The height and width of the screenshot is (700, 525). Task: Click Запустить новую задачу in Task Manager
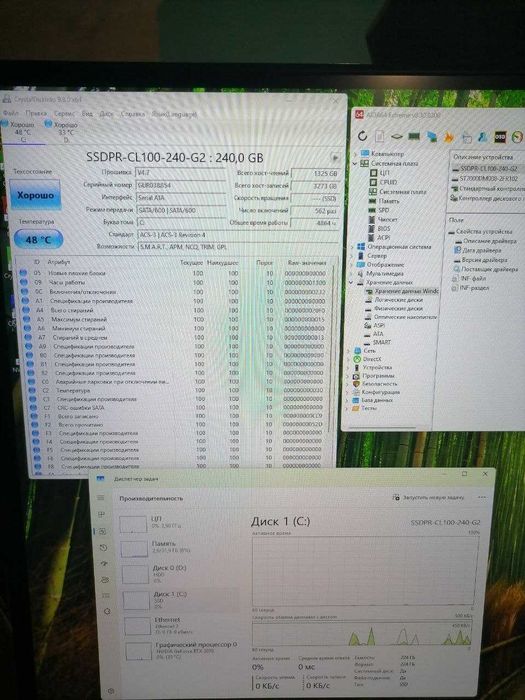428,497
